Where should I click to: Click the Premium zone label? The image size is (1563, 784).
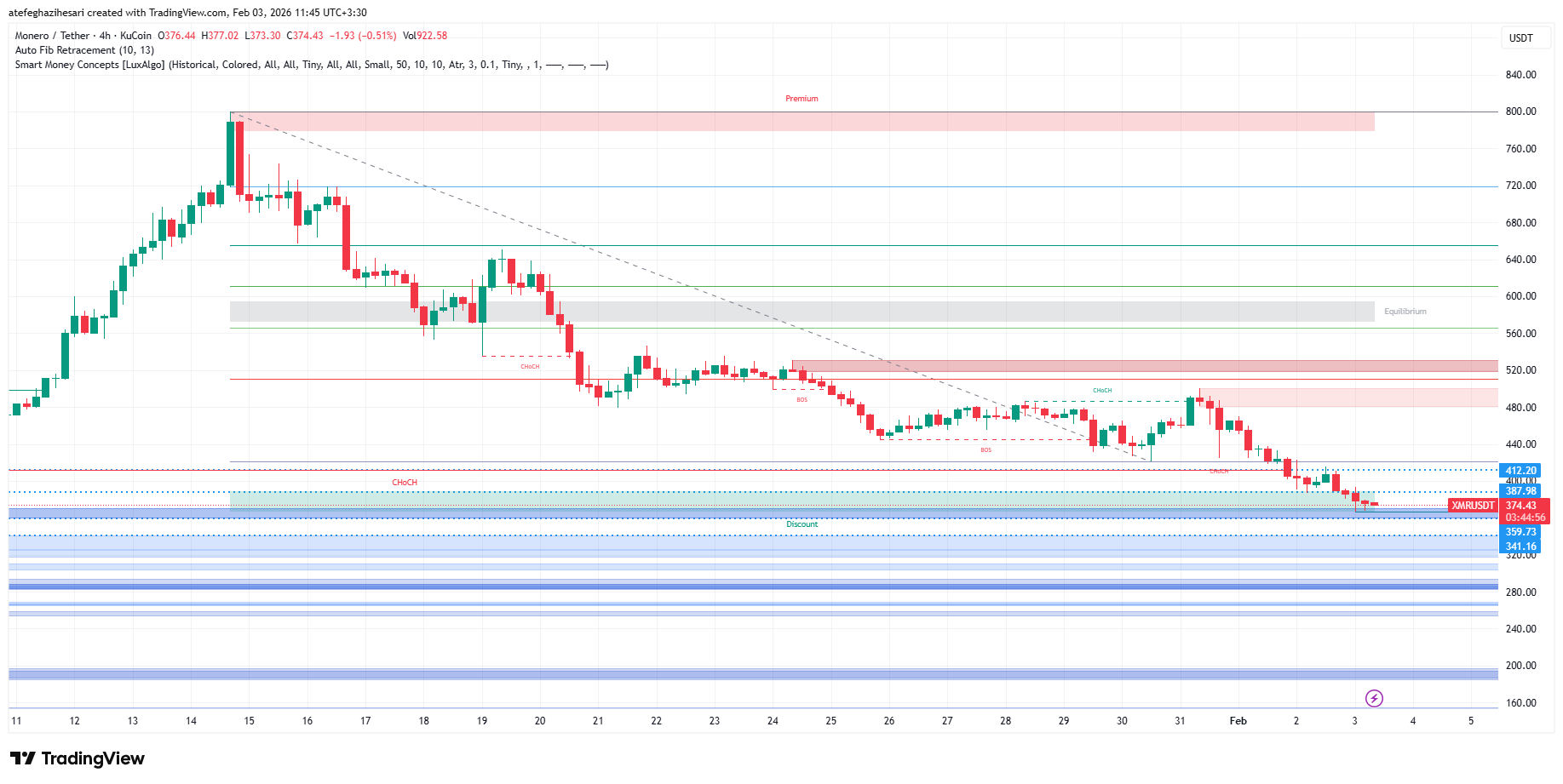(802, 99)
